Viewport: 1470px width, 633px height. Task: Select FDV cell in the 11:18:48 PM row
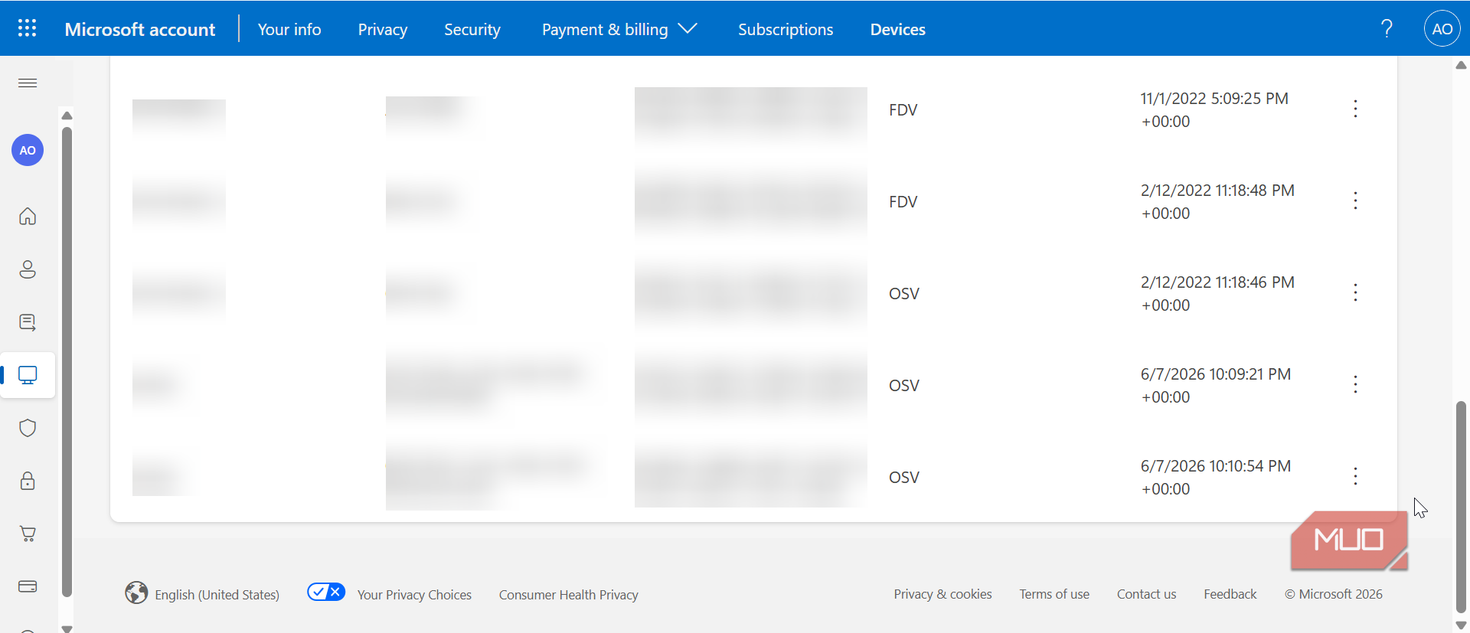tap(903, 202)
